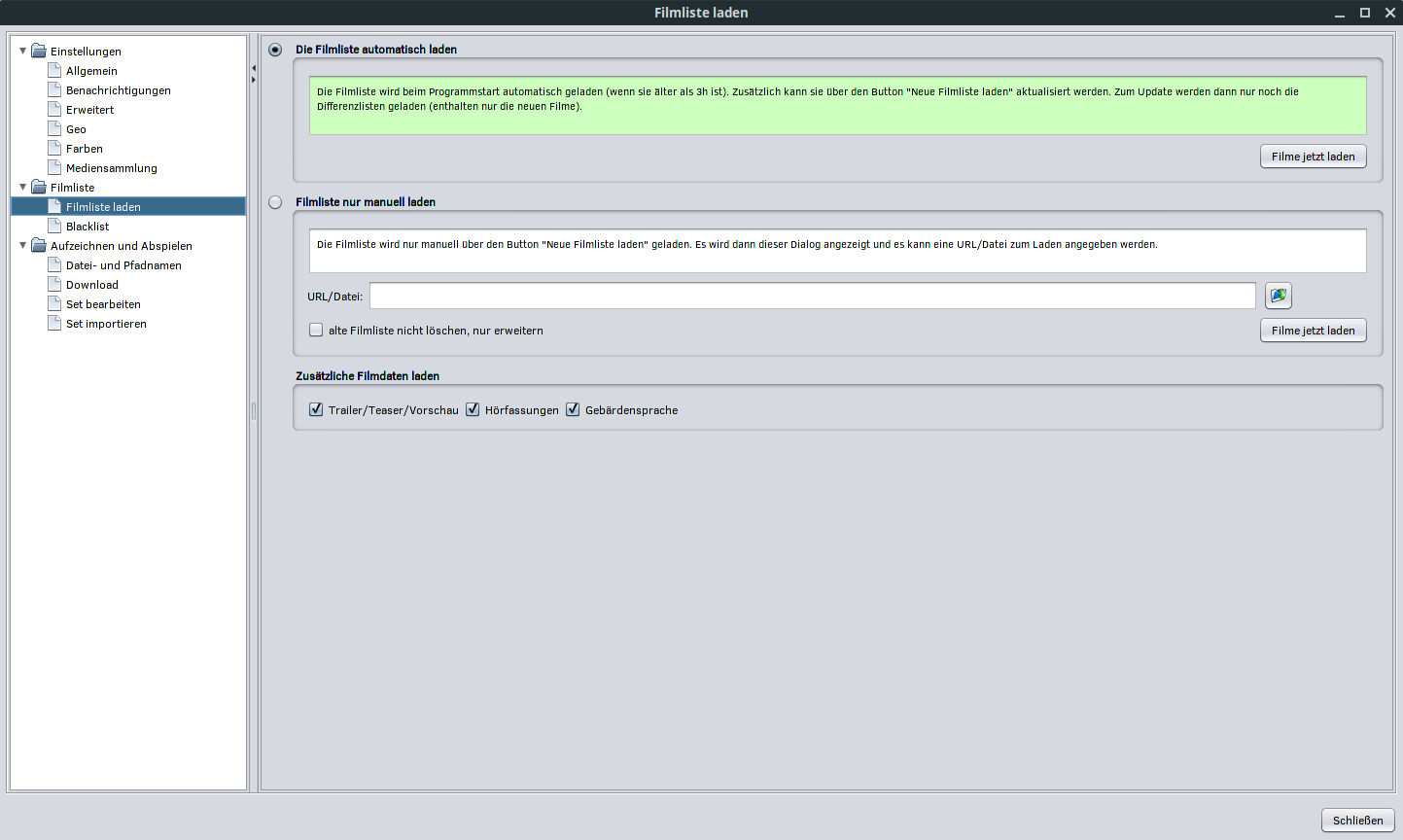
Task: Click the page icon beside Geo
Action: click(55, 129)
